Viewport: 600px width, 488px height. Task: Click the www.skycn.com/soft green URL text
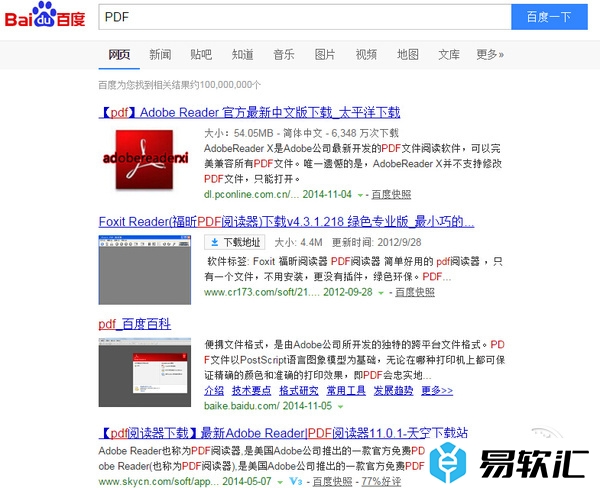pyautogui.click(x=159, y=481)
